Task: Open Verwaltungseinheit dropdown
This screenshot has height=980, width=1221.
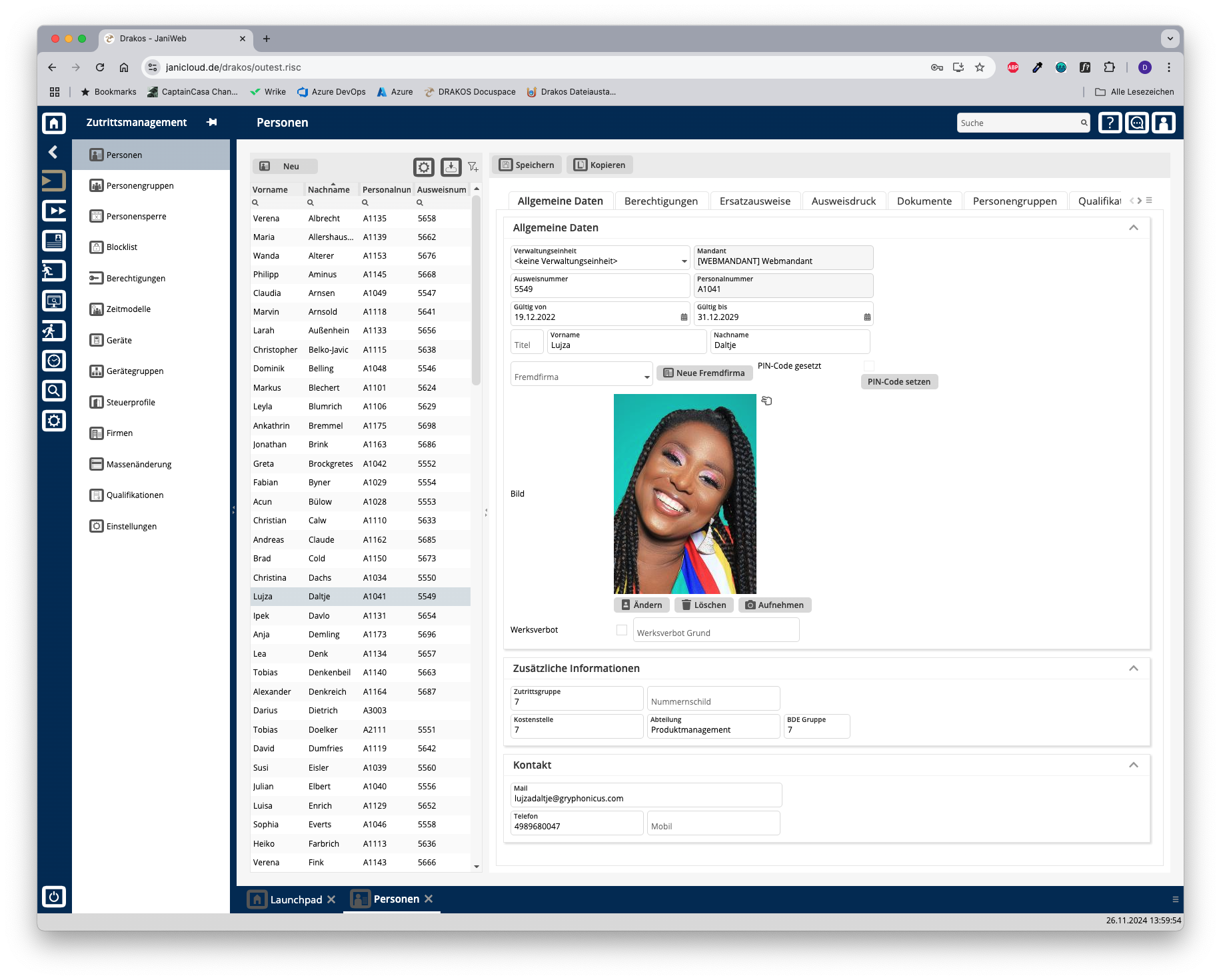Action: pyautogui.click(x=684, y=261)
